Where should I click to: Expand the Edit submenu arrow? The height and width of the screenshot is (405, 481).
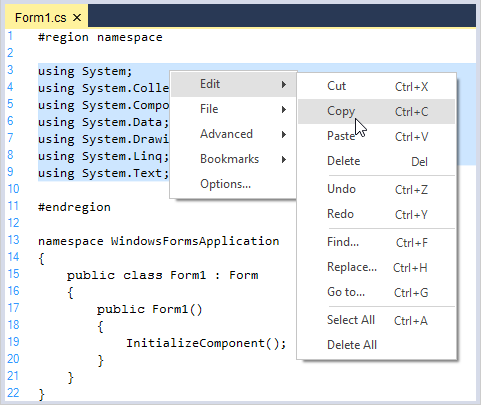284,84
